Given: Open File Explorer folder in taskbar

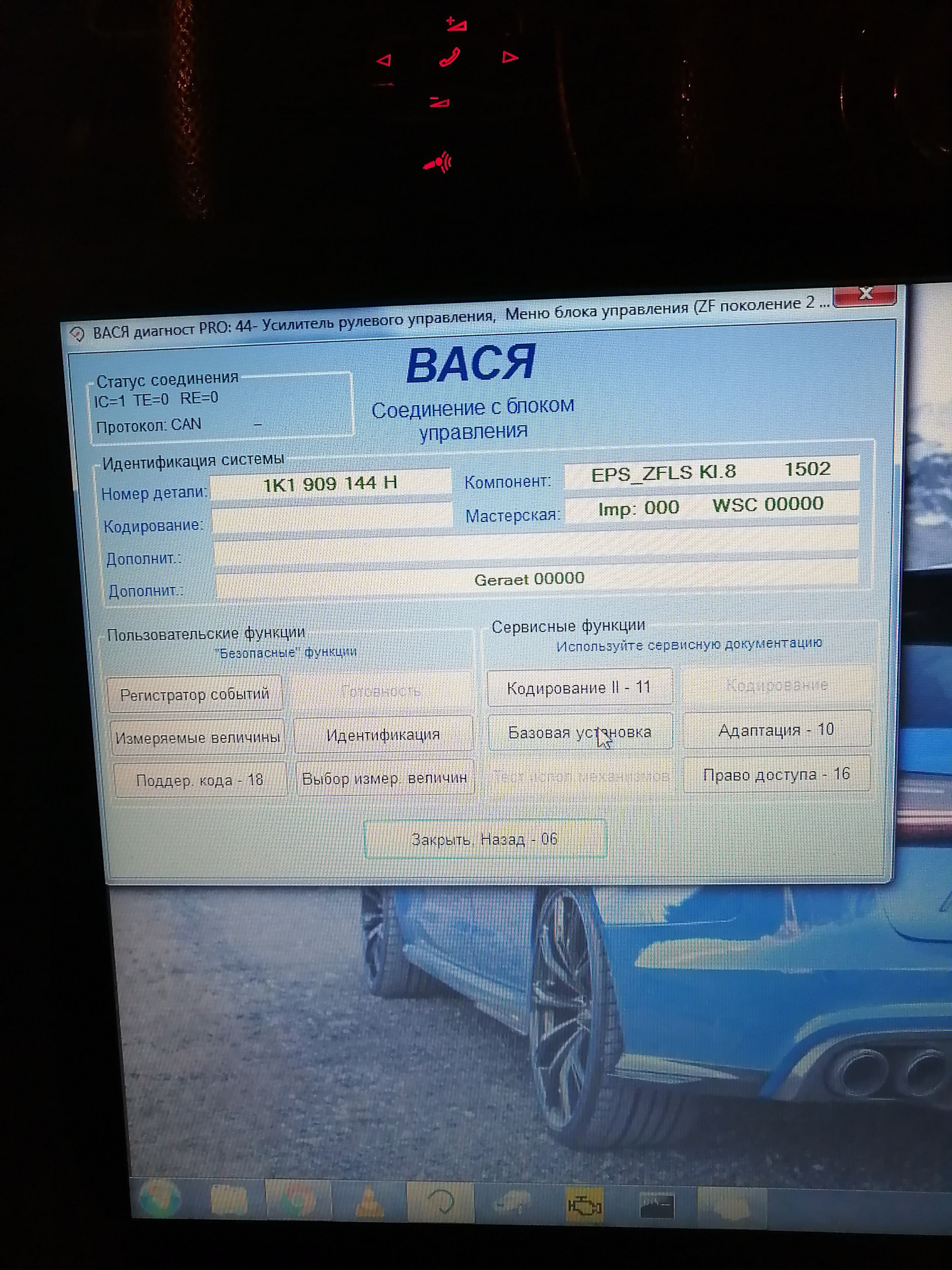Looking at the screenshot, I should point(229,1200).
